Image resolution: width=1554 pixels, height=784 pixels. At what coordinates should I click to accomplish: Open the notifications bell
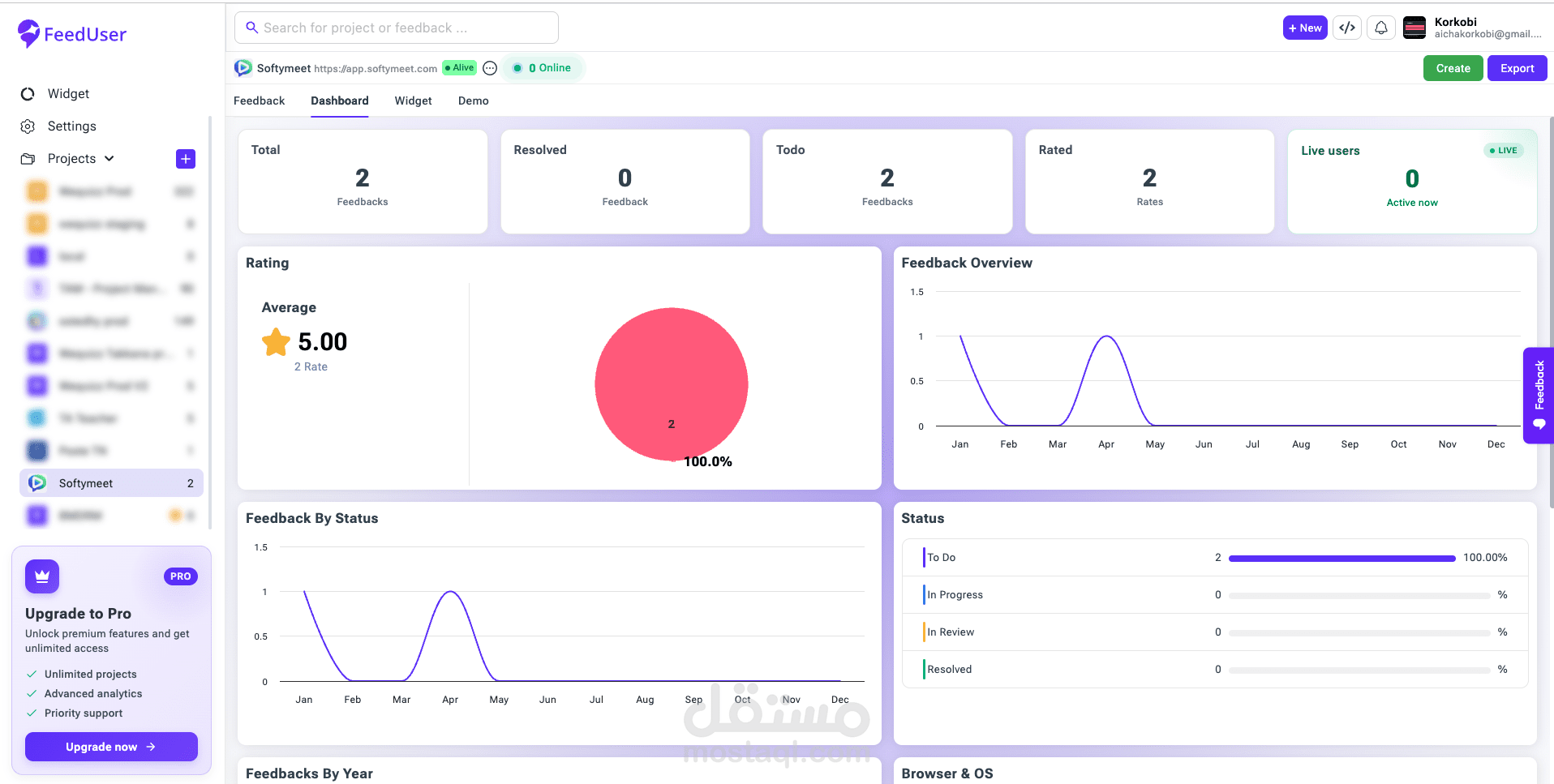coord(1381,28)
